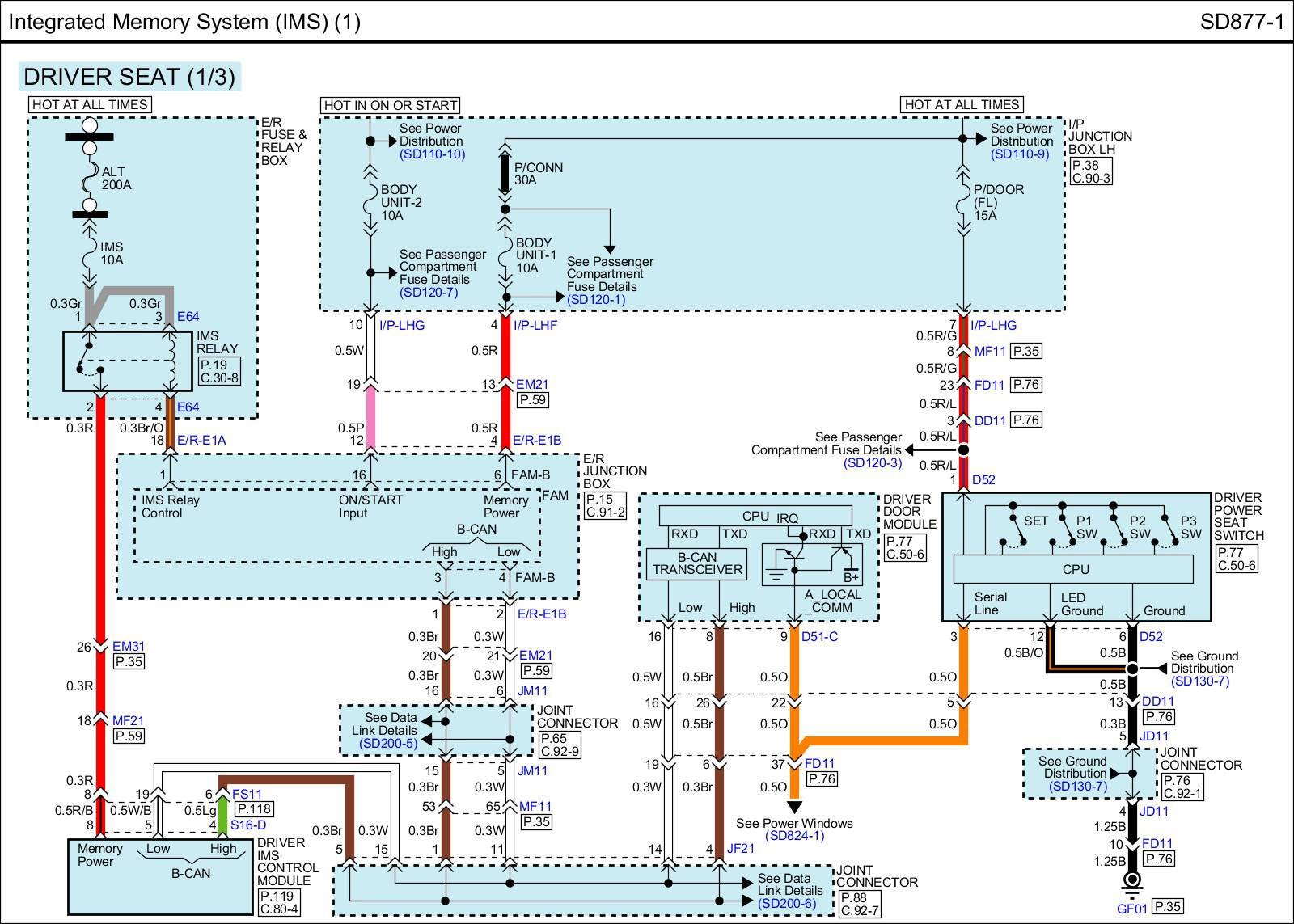Click the IMS 10A fuse symbol
1294x924 pixels.
[91, 253]
